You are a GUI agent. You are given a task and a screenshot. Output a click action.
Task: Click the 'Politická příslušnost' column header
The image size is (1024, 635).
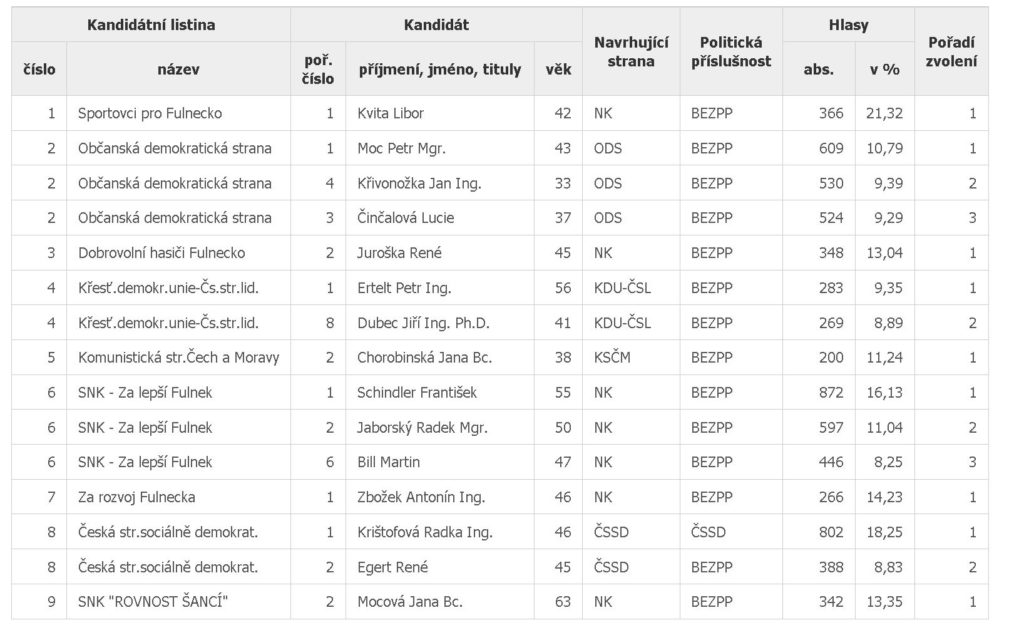pyautogui.click(x=731, y=52)
